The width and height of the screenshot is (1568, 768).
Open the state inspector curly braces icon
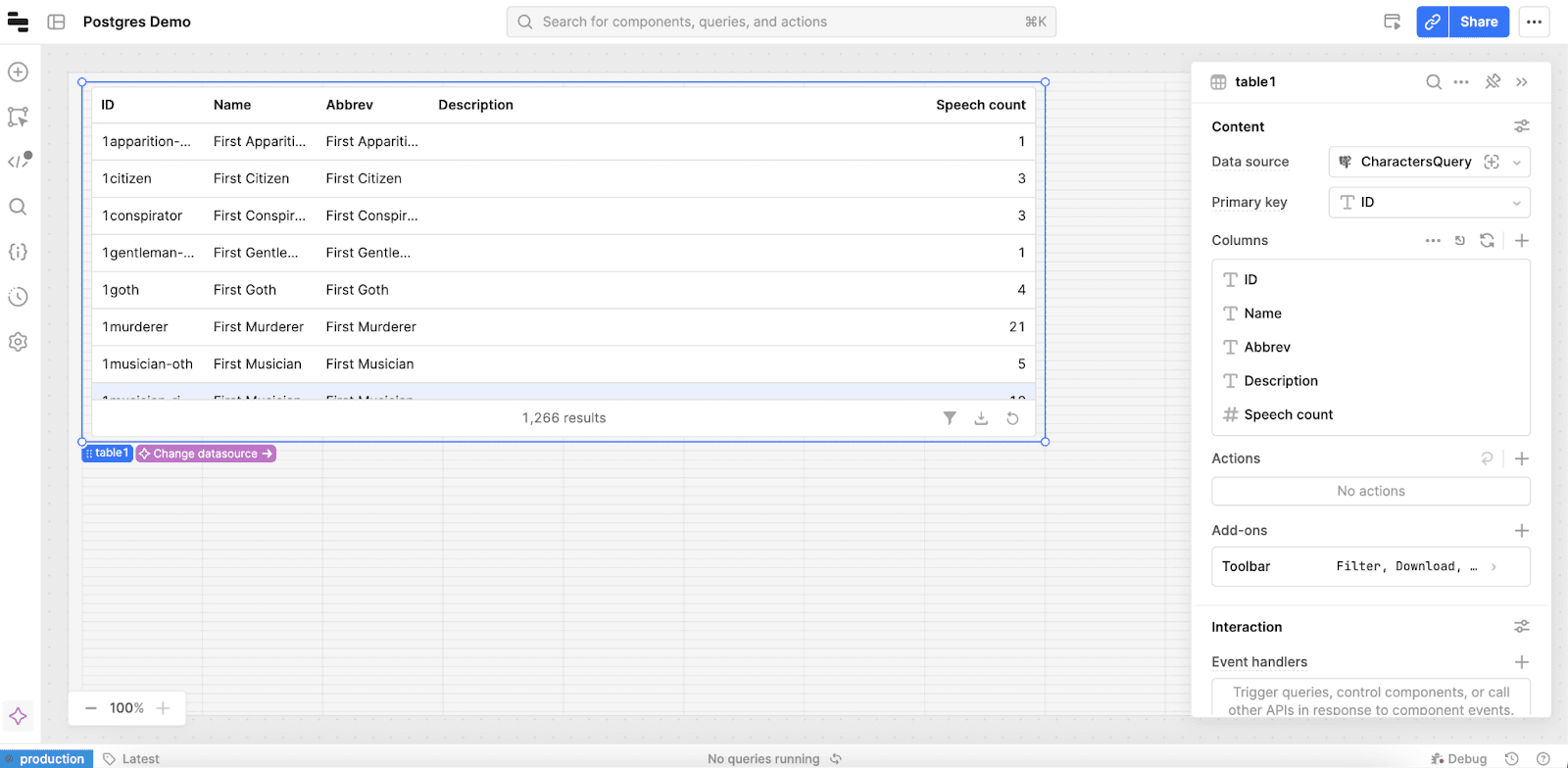pyautogui.click(x=18, y=252)
